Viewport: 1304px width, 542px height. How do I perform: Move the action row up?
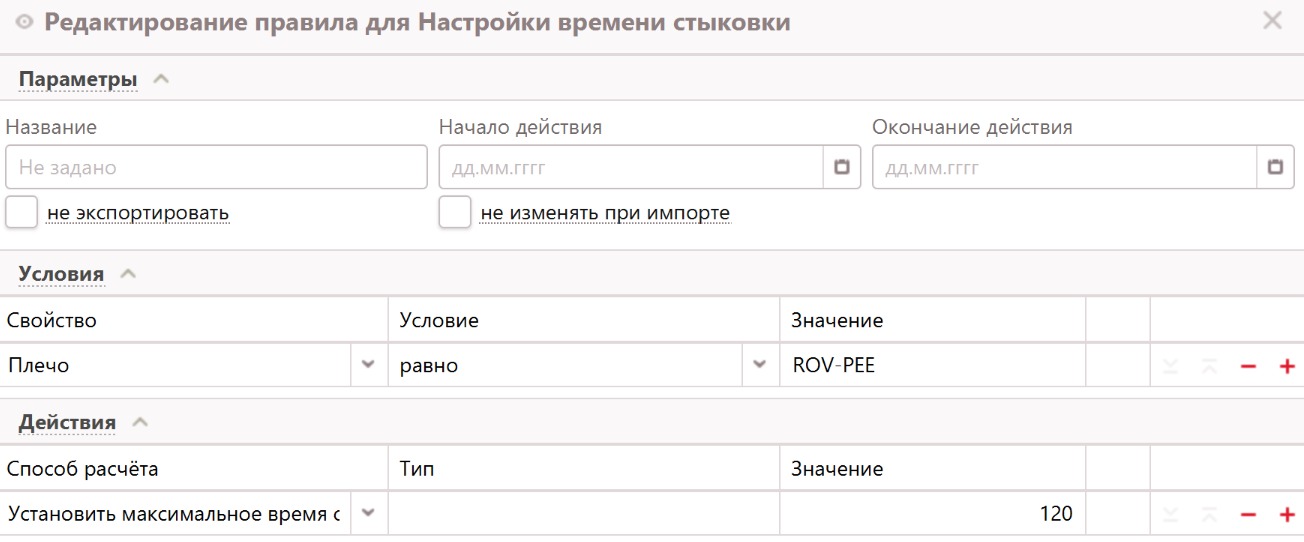click(1209, 514)
